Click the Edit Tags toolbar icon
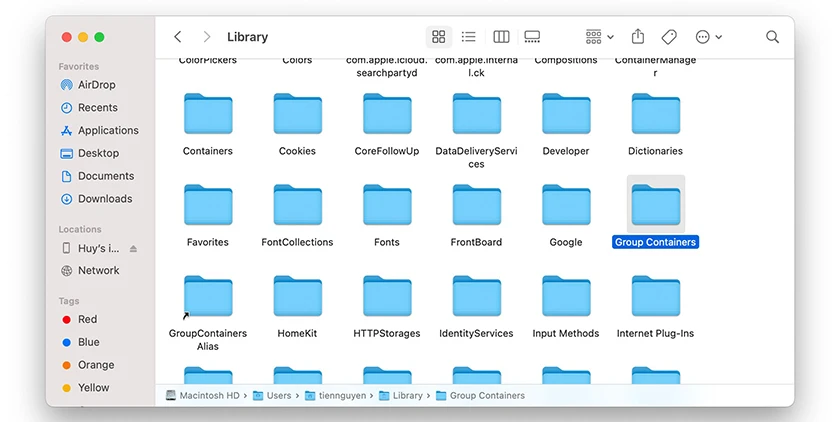The image size is (840, 422). pyautogui.click(x=669, y=36)
